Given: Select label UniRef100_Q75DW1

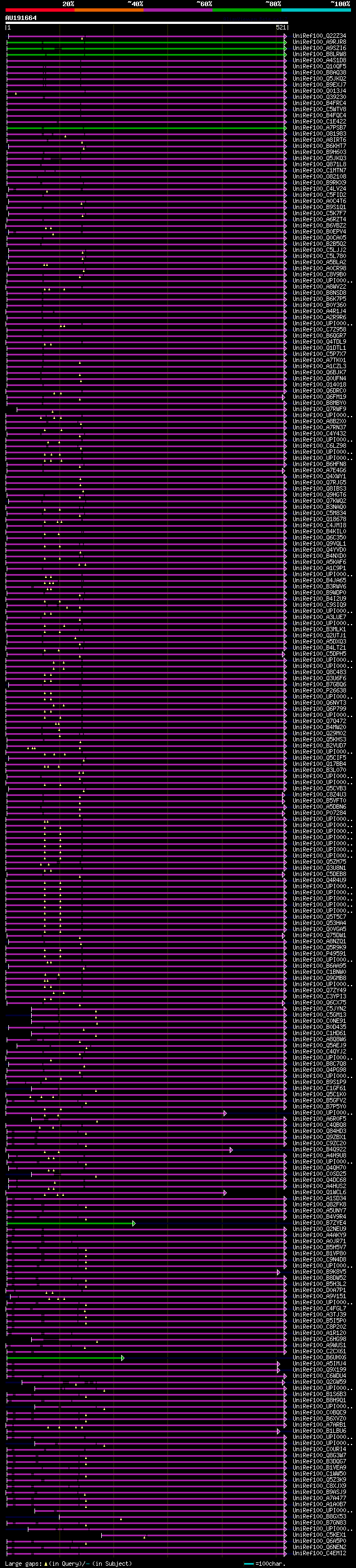Looking at the screenshot, I should click(319, 935).
